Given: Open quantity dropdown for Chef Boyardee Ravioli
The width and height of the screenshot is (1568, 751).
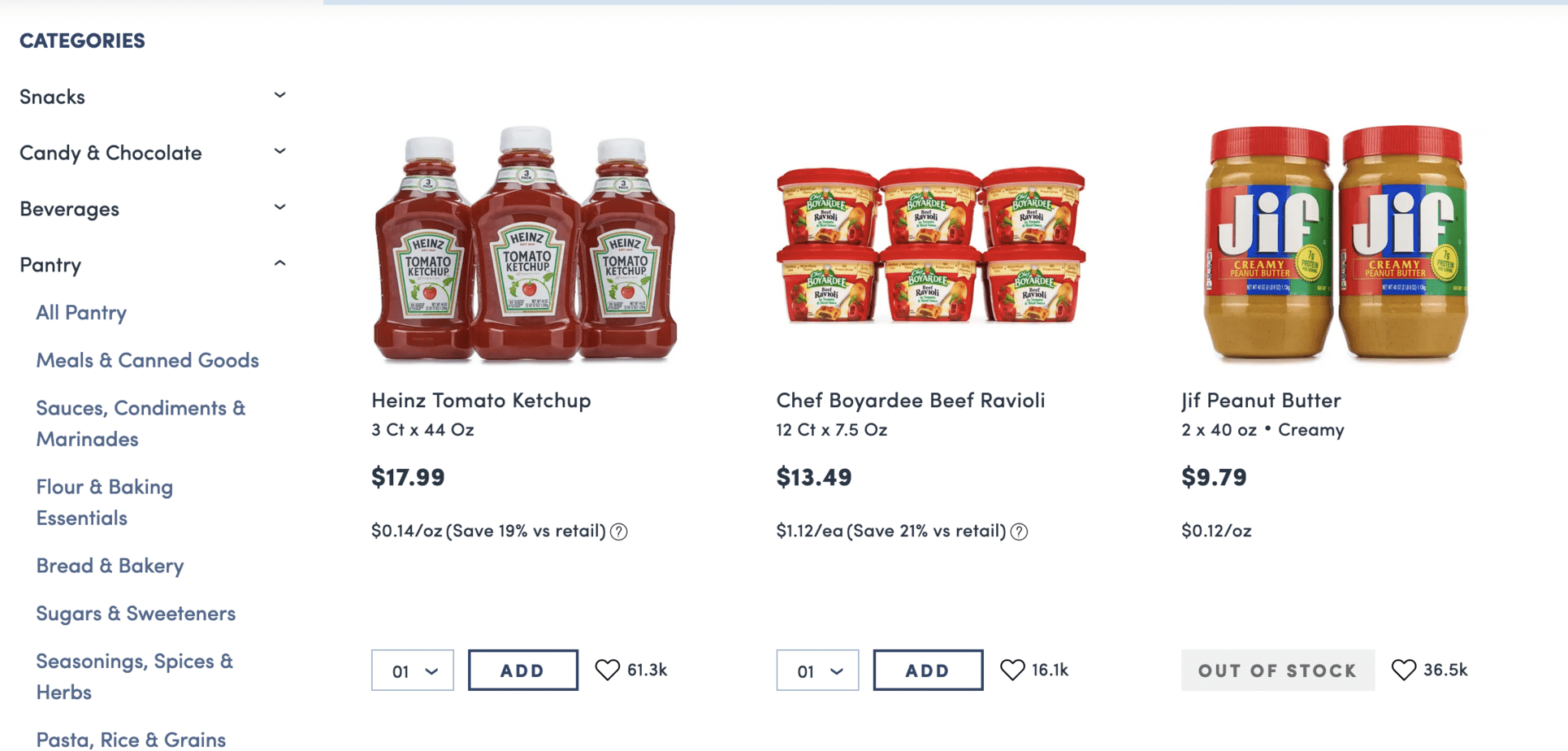Looking at the screenshot, I should (817, 671).
